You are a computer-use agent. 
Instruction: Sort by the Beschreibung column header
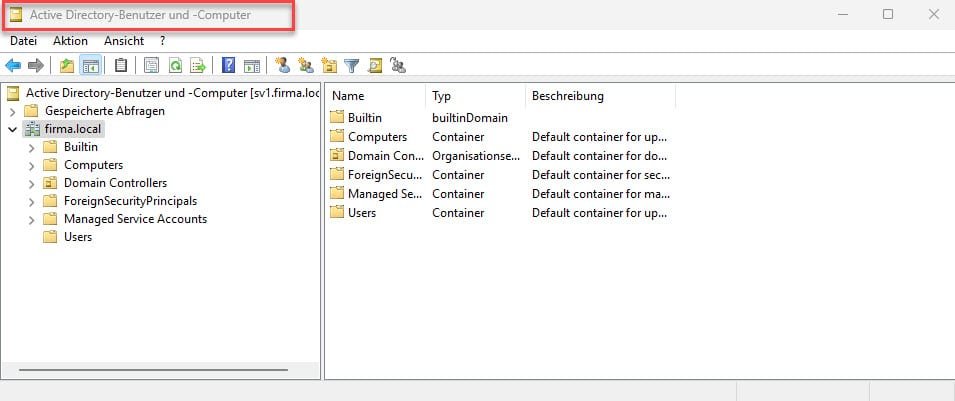(x=600, y=96)
